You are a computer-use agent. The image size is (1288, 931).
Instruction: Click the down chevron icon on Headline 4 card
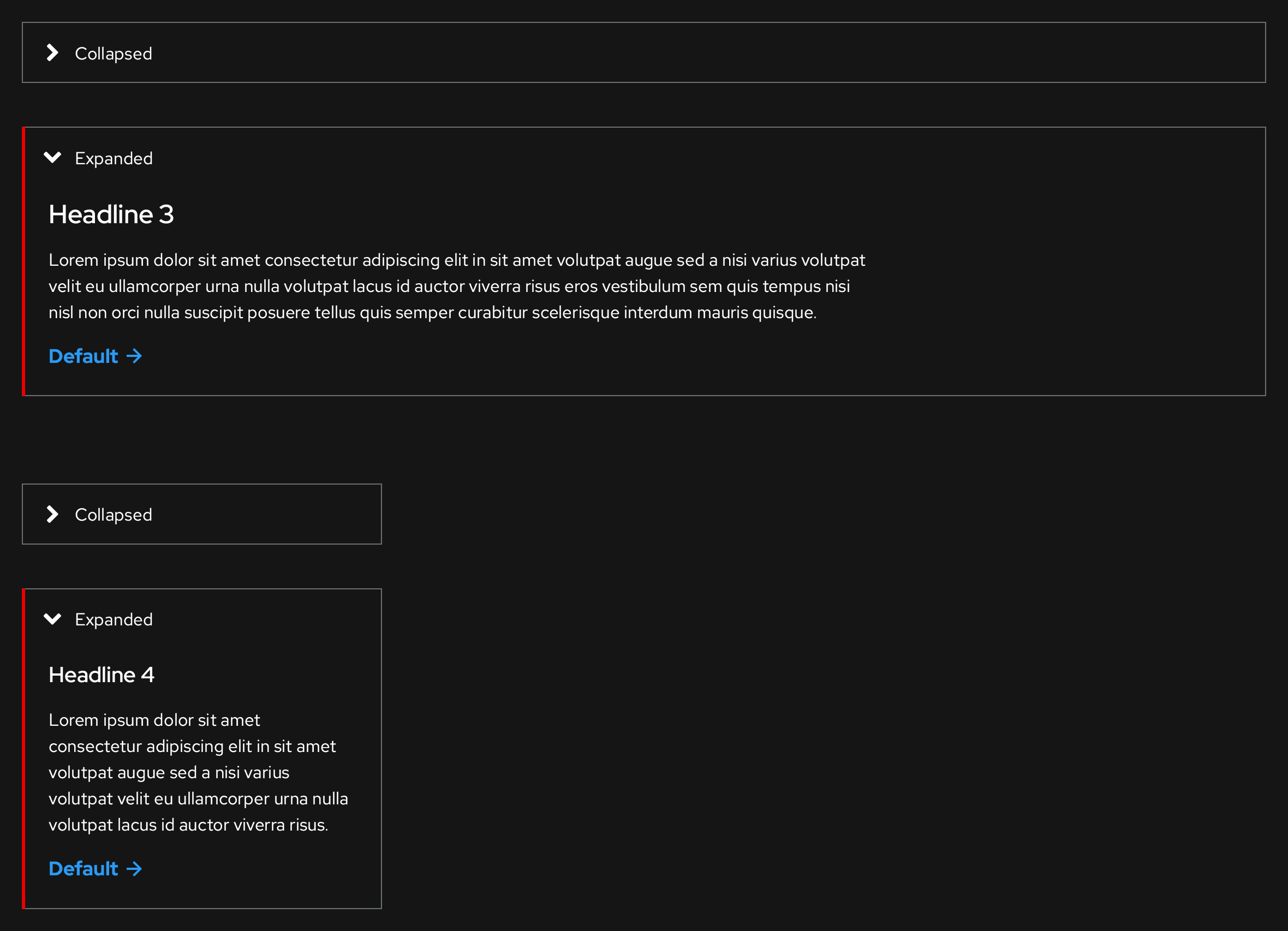[x=53, y=619]
